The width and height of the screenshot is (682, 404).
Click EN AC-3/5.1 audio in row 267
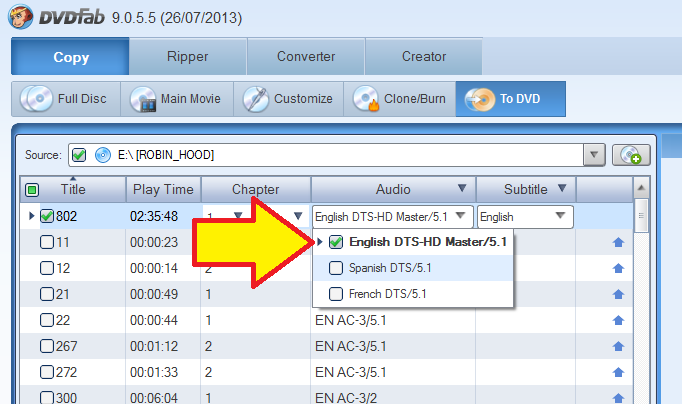tap(351, 347)
